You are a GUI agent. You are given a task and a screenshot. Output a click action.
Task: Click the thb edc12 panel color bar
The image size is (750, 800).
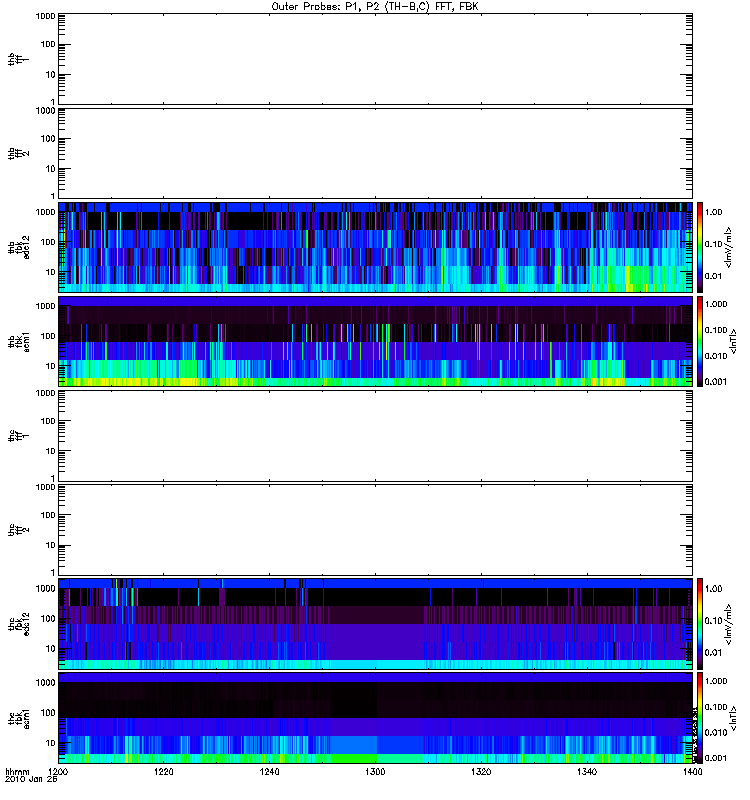click(x=700, y=247)
